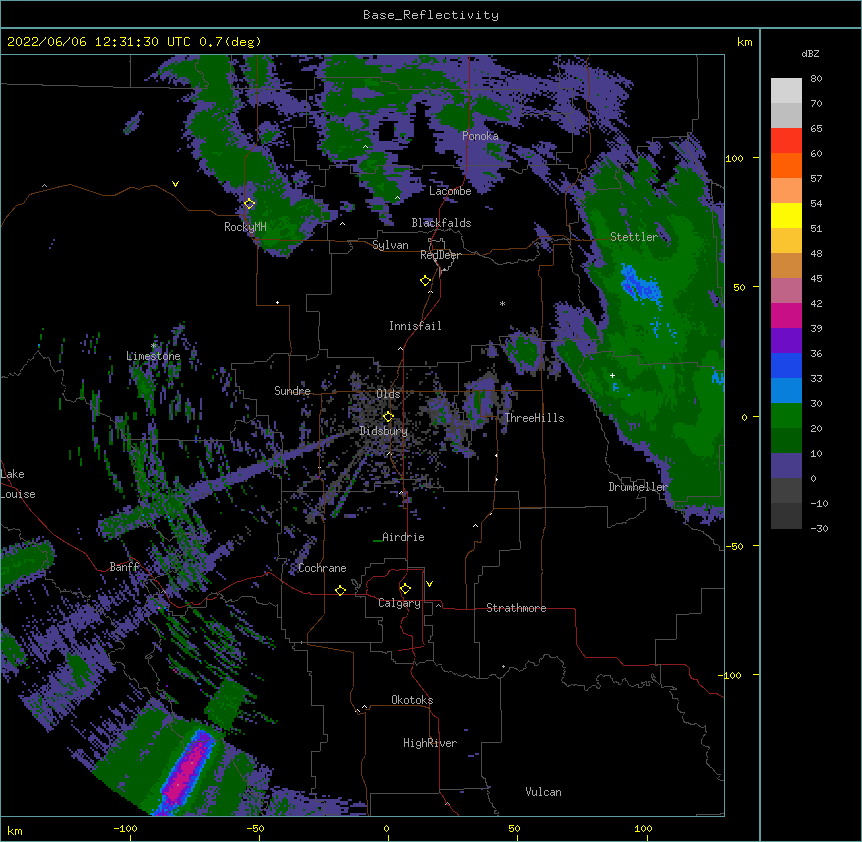
Task: Click the 50 tick on the bottom horizontal axis
Action: click(x=514, y=828)
